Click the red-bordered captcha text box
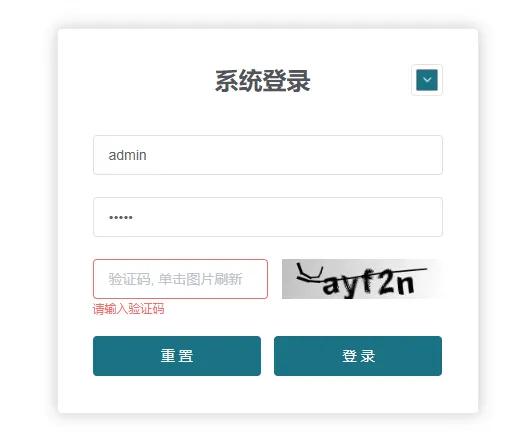The image size is (530, 441). coord(180,279)
